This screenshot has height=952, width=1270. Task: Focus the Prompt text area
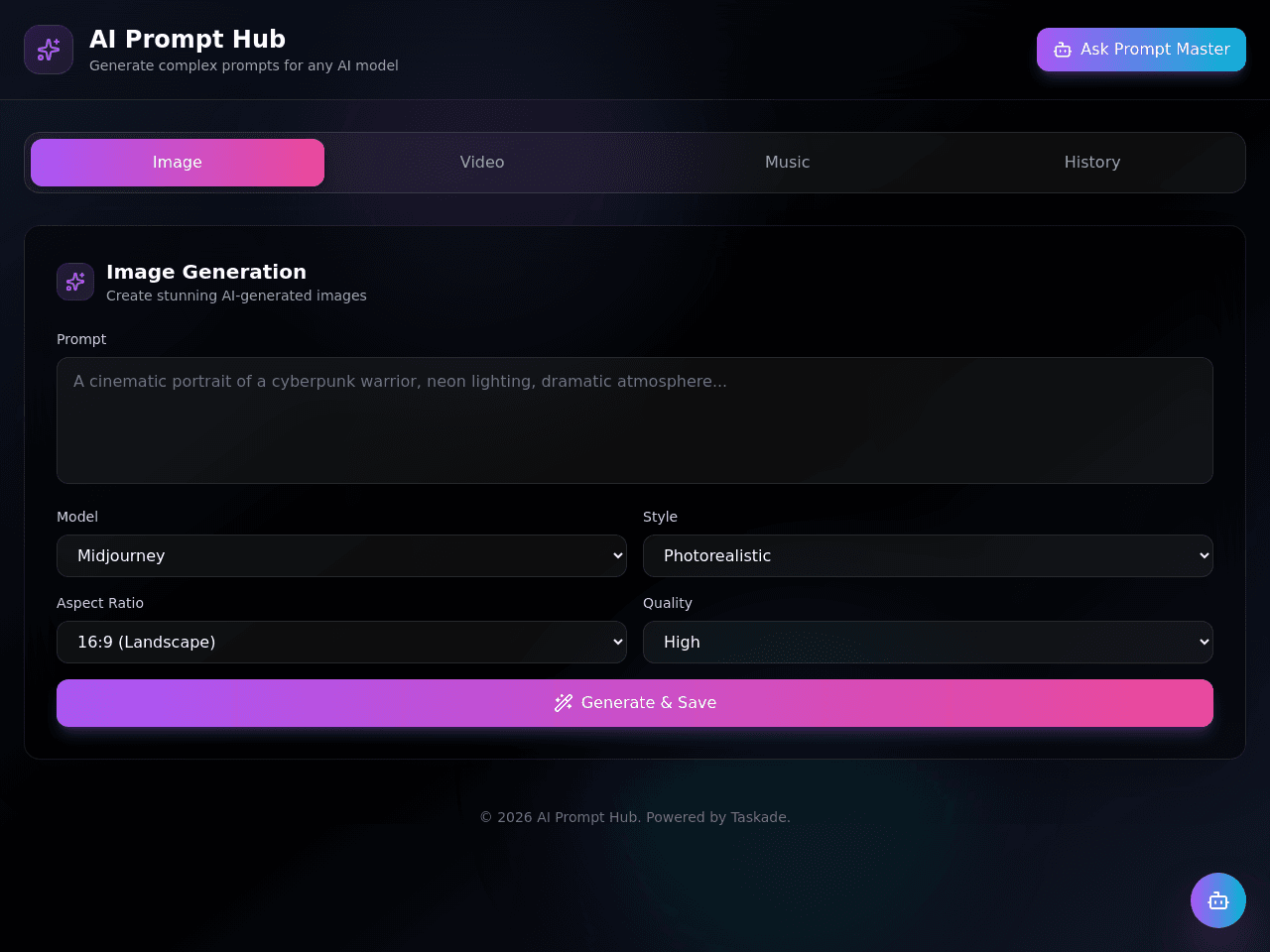coord(635,420)
